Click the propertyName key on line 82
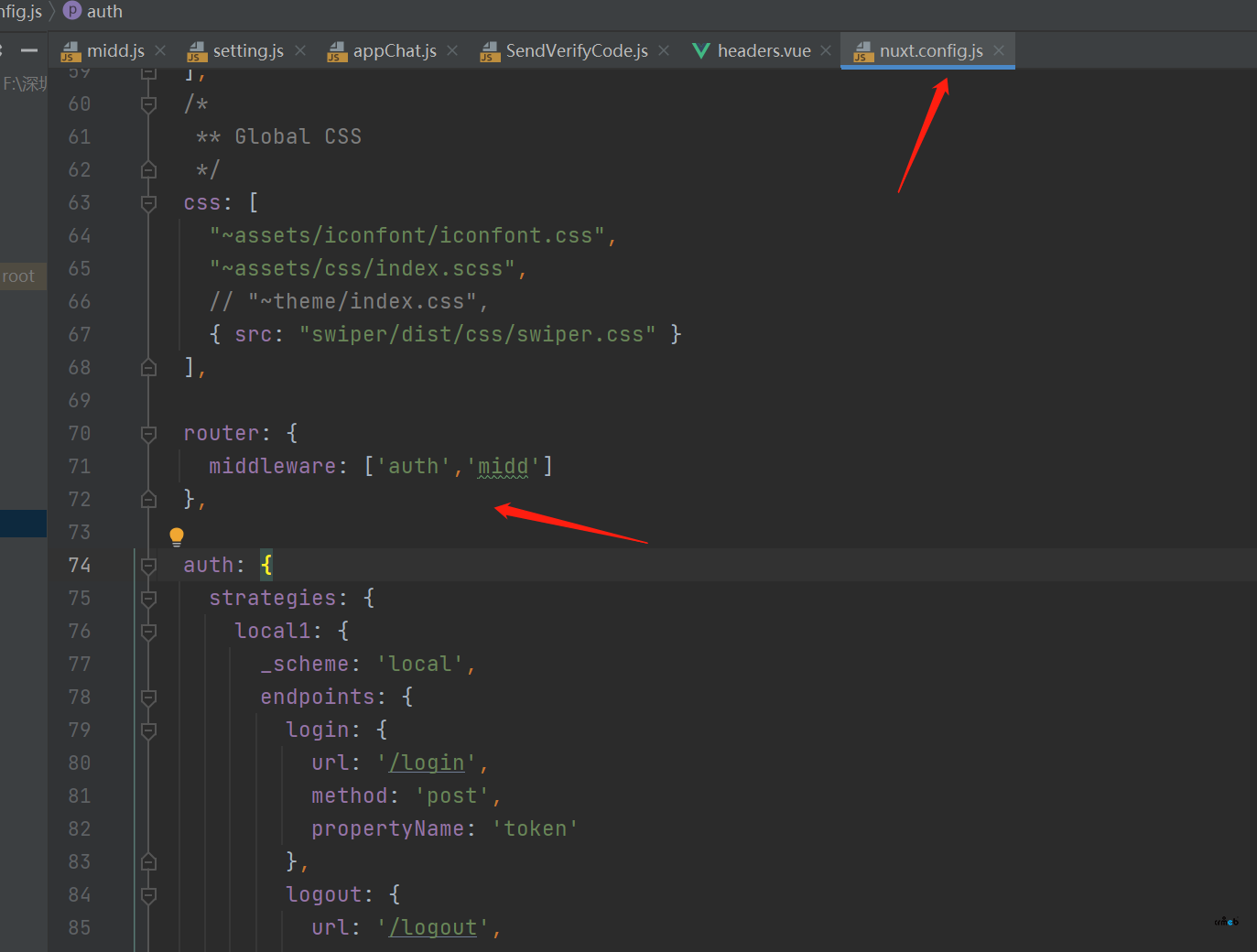 pyautogui.click(x=387, y=828)
